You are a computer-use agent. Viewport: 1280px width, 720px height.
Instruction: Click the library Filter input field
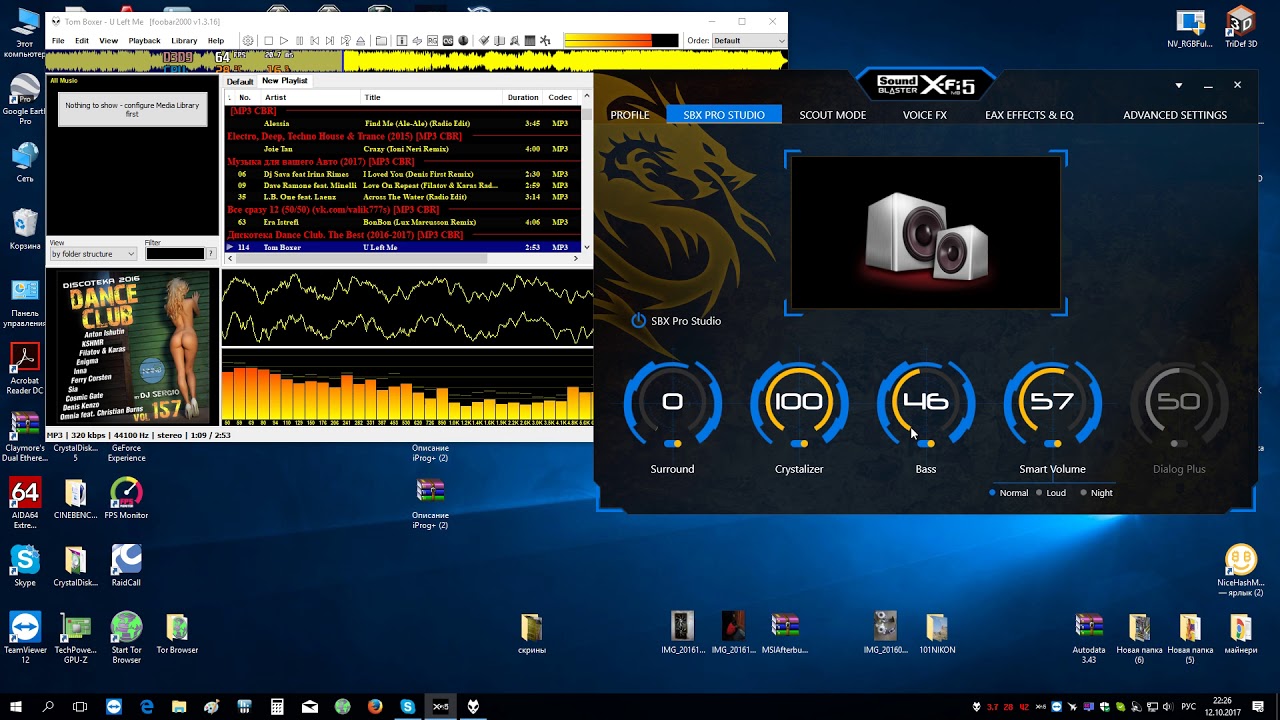pos(175,254)
